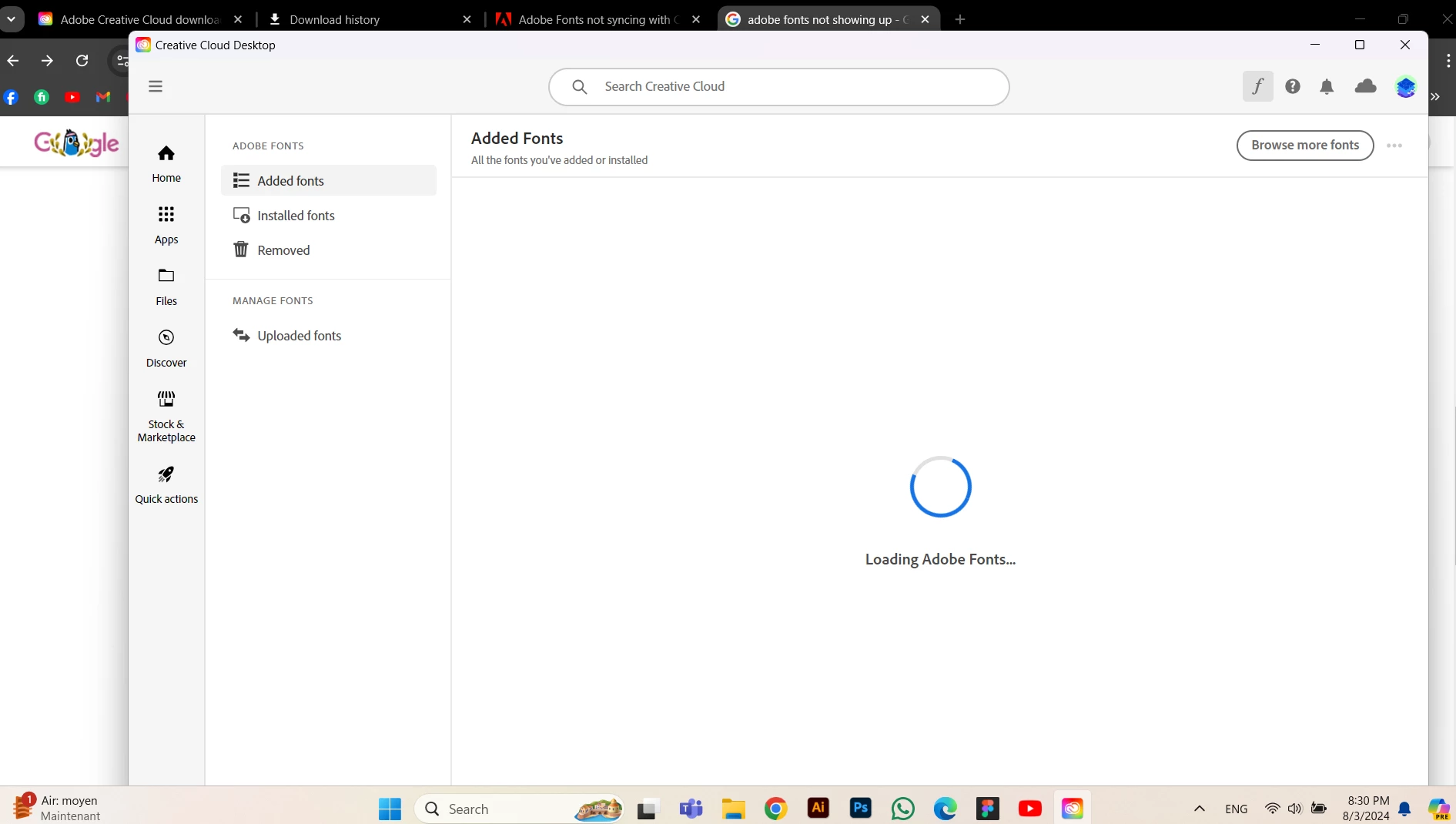Image resolution: width=1456 pixels, height=824 pixels.
Task: Open the Windows Start menu
Action: [390, 809]
